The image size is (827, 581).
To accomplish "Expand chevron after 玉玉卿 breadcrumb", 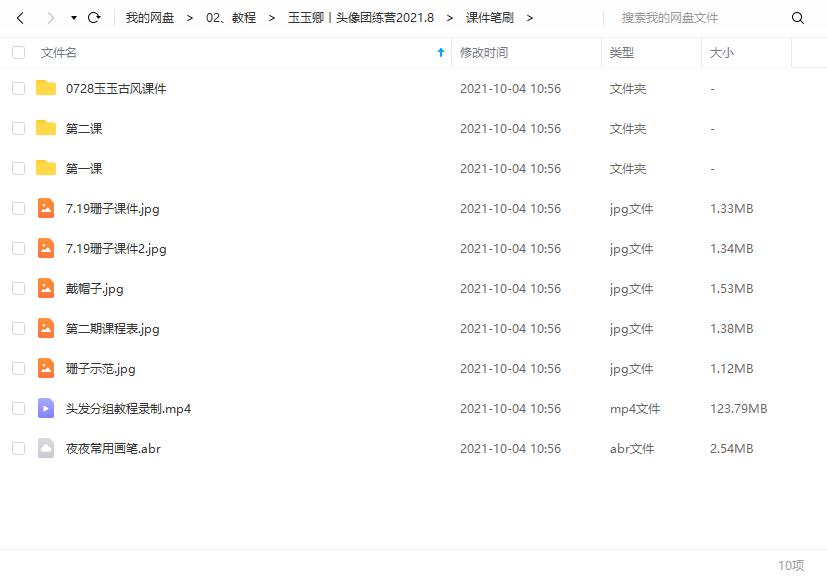I will tap(449, 18).
